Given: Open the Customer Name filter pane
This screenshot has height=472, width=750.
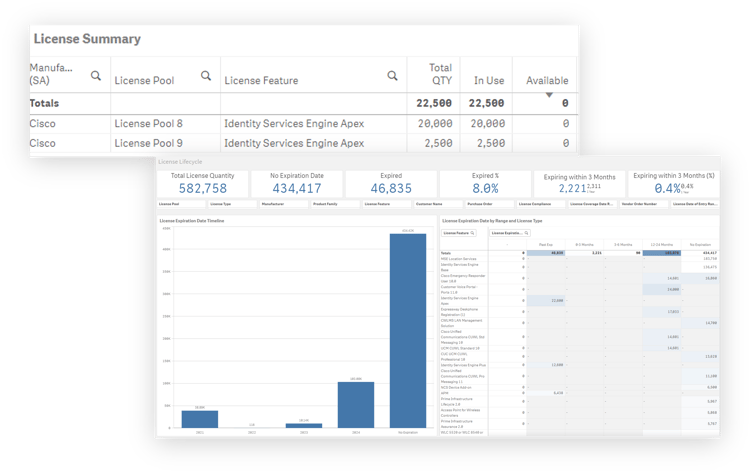Looking at the screenshot, I should click(x=439, y=204).
